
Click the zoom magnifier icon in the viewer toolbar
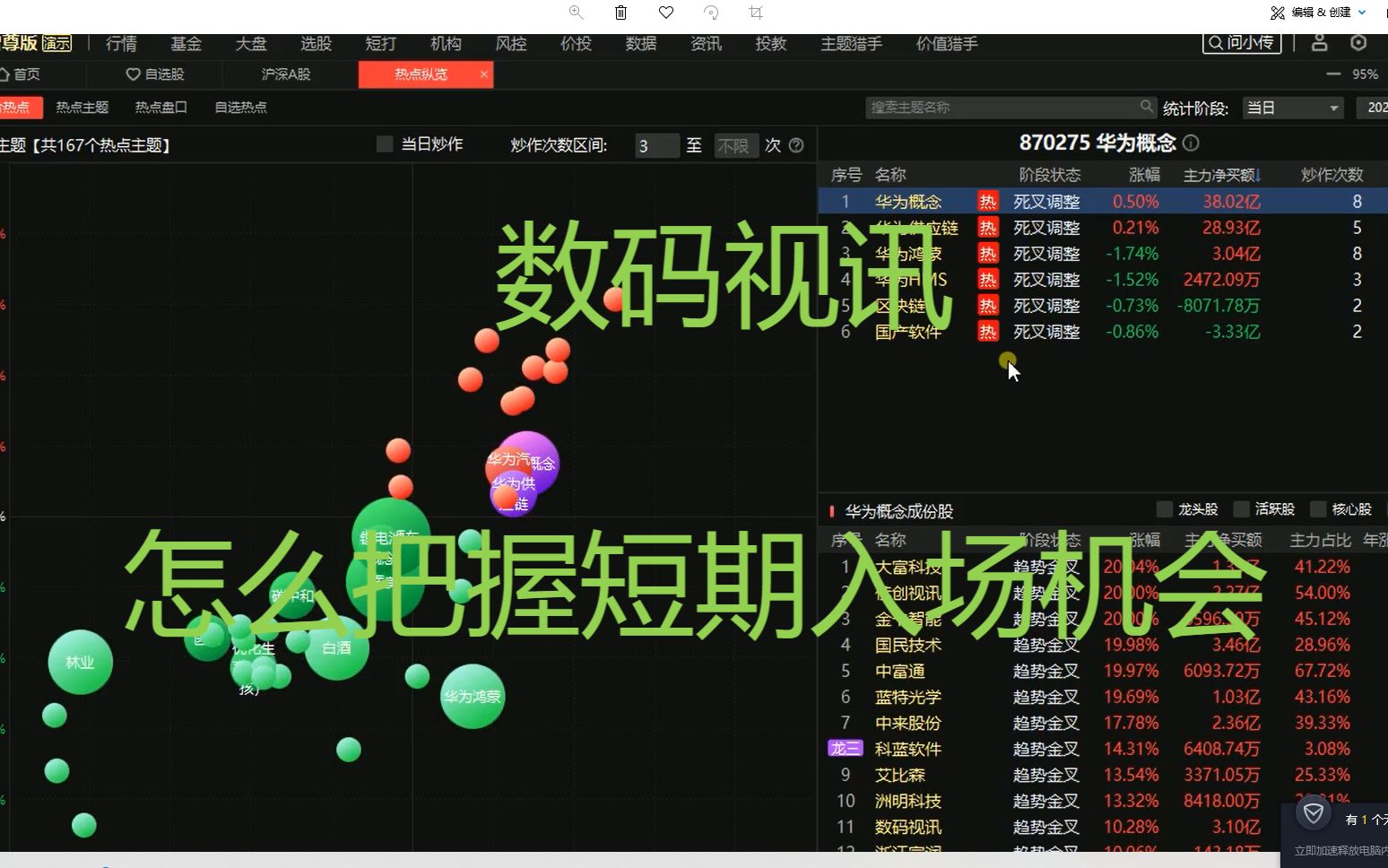click(x=577, y=13)
